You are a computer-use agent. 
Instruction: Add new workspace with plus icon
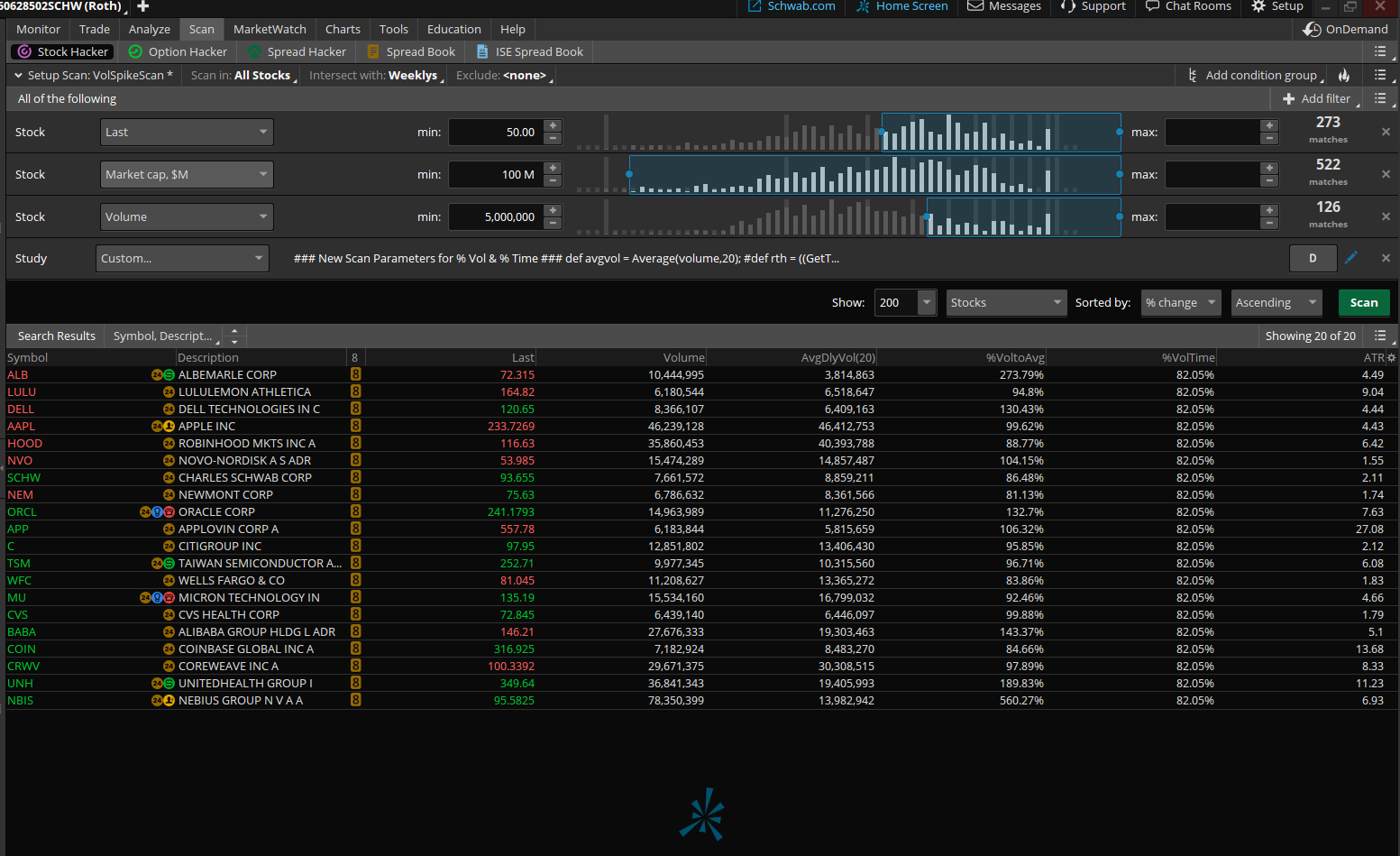pyautogui.click(x=142, y=6)
